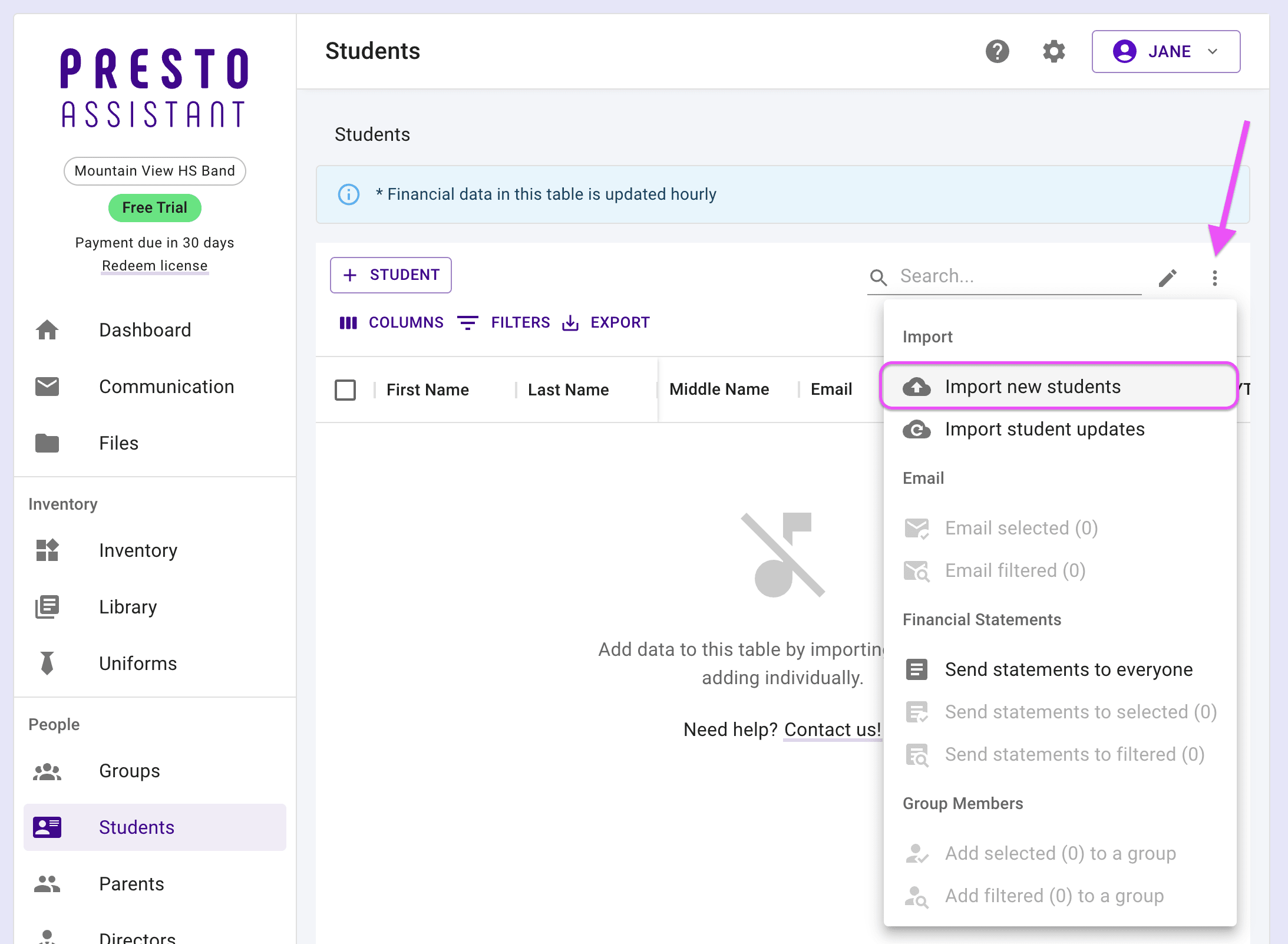This screenshot has height=944, width=1288.
Task: Expand the Mountain View HS Band selector
Action: click(155, 171)
